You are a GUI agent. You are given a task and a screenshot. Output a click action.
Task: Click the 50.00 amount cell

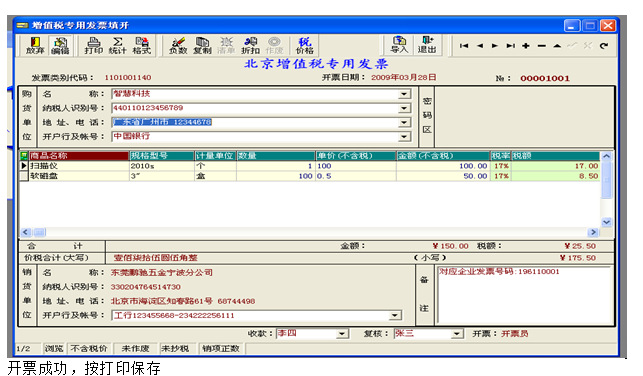443,176
